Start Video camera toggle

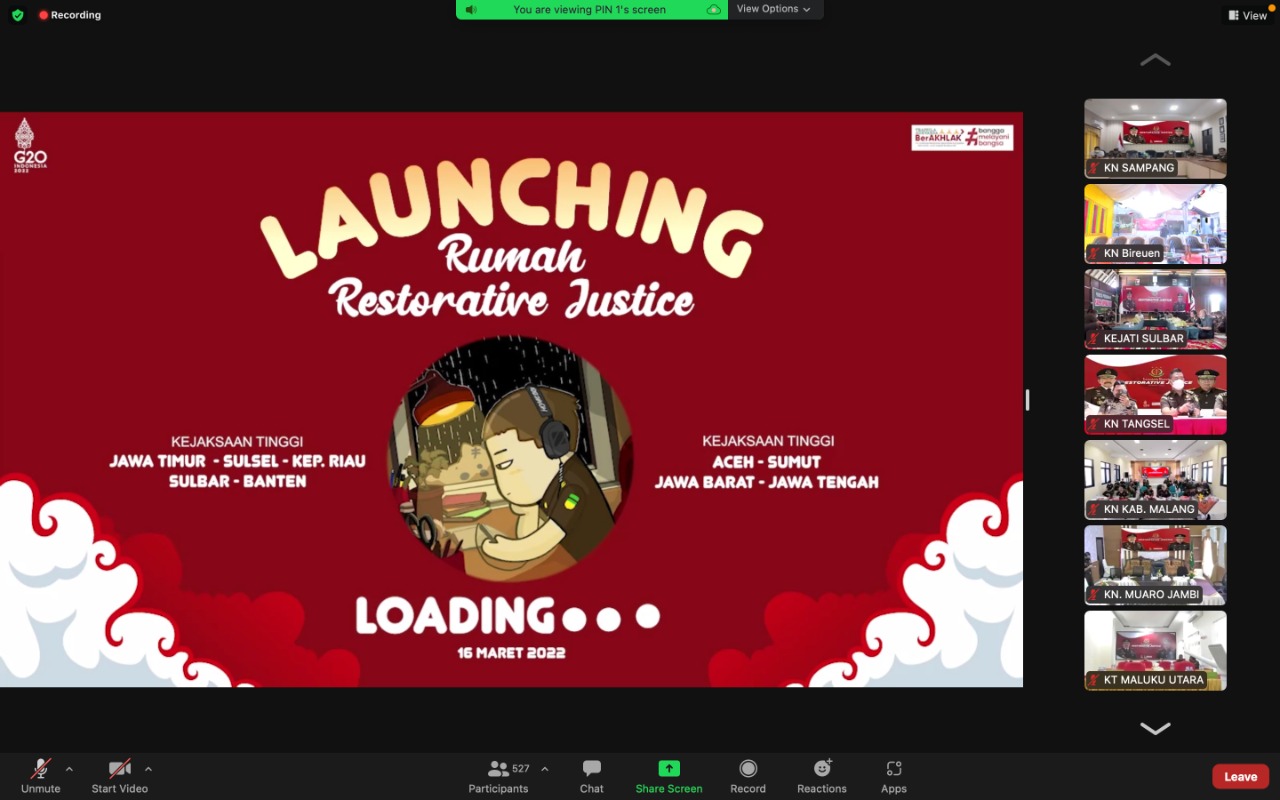pyautogui.click(x=120, y=775)
